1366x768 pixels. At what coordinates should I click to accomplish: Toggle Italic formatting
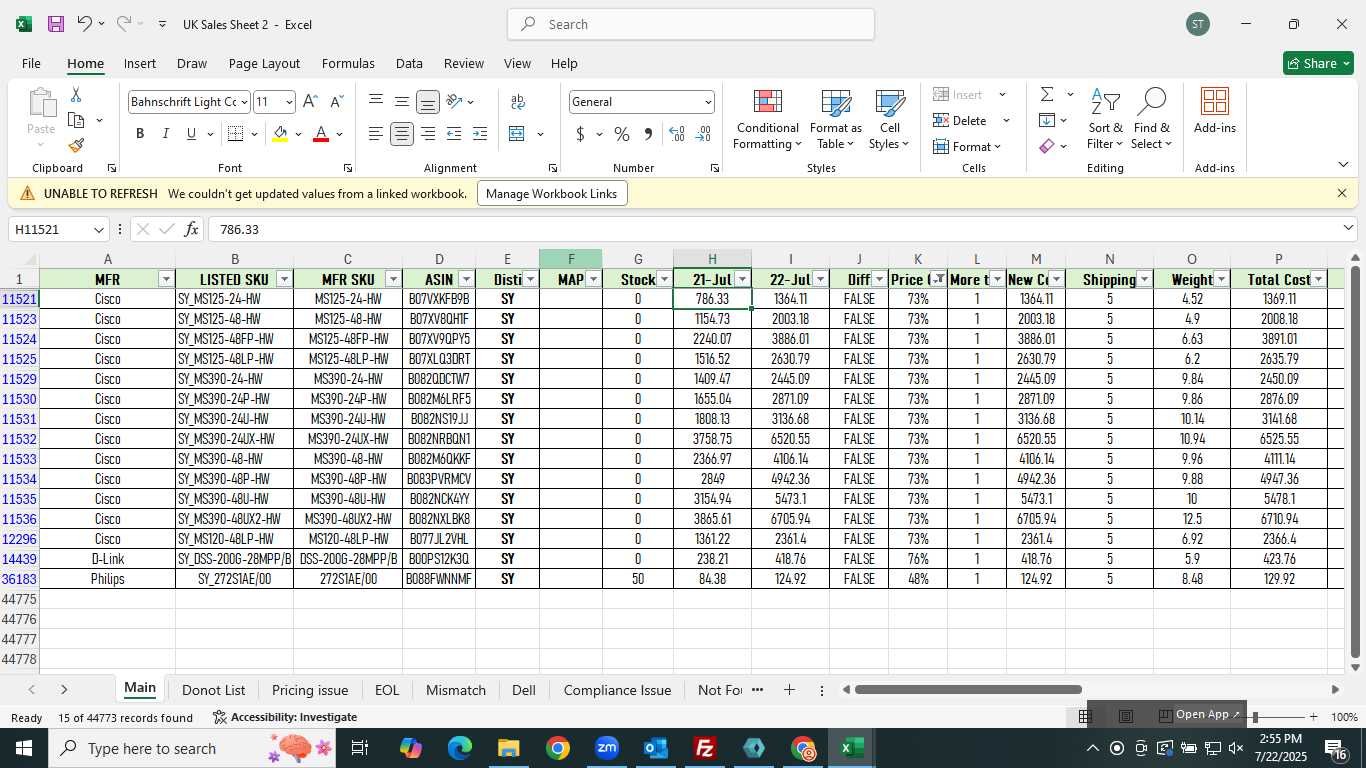coord(166,134)
